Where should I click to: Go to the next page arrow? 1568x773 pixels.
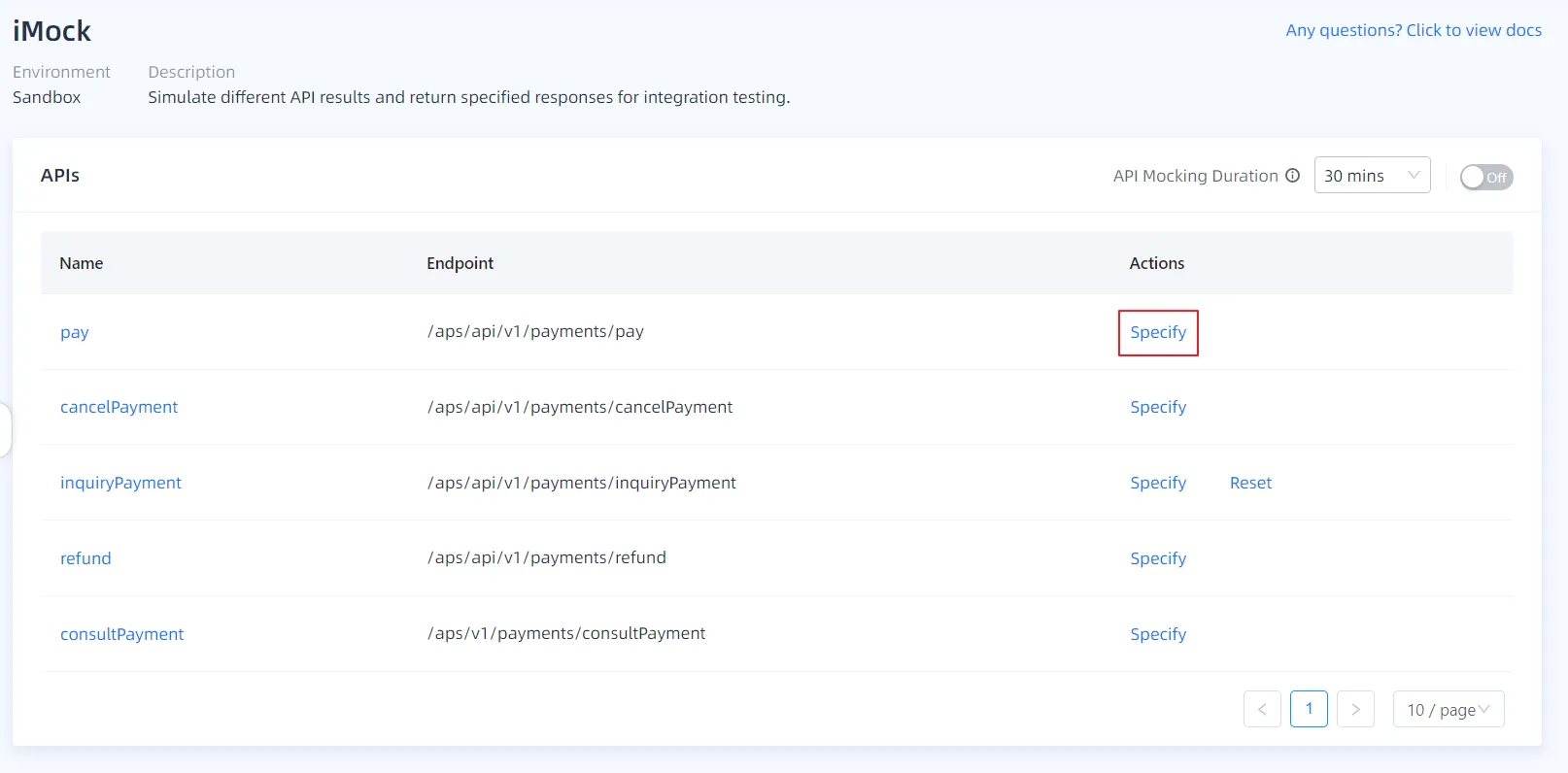tap(1355, 710)
